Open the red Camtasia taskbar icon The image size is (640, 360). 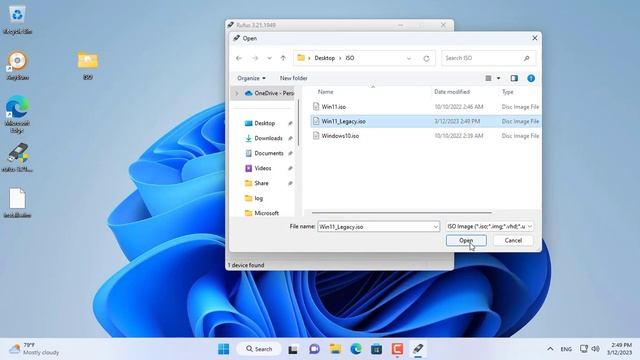pos(398,349)
